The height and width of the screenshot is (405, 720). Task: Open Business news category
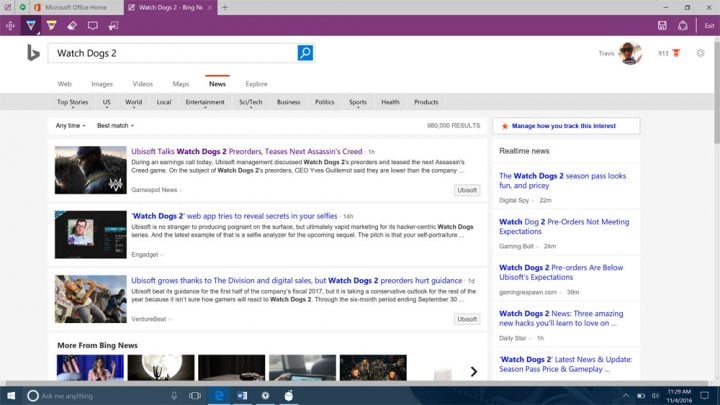[288, 102]
